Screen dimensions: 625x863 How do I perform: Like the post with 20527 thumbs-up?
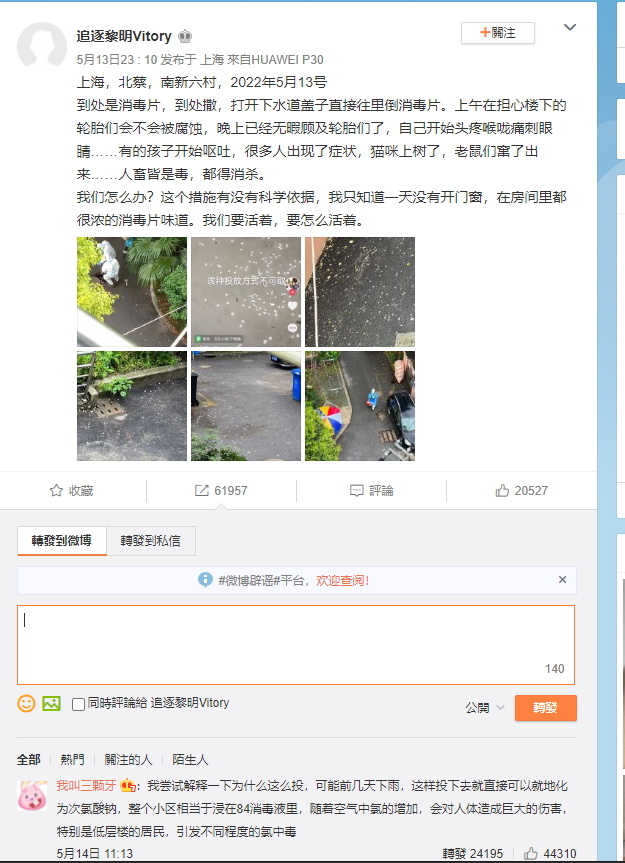click(x=502, y=490)
